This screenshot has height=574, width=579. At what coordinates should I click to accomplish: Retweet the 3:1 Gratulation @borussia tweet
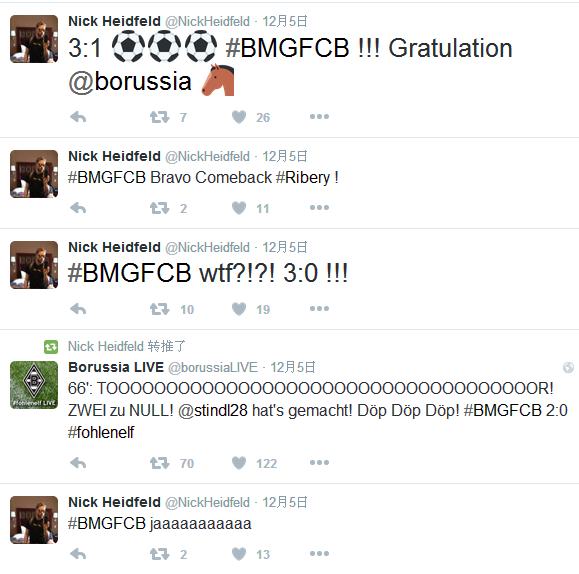coord(160,117)
